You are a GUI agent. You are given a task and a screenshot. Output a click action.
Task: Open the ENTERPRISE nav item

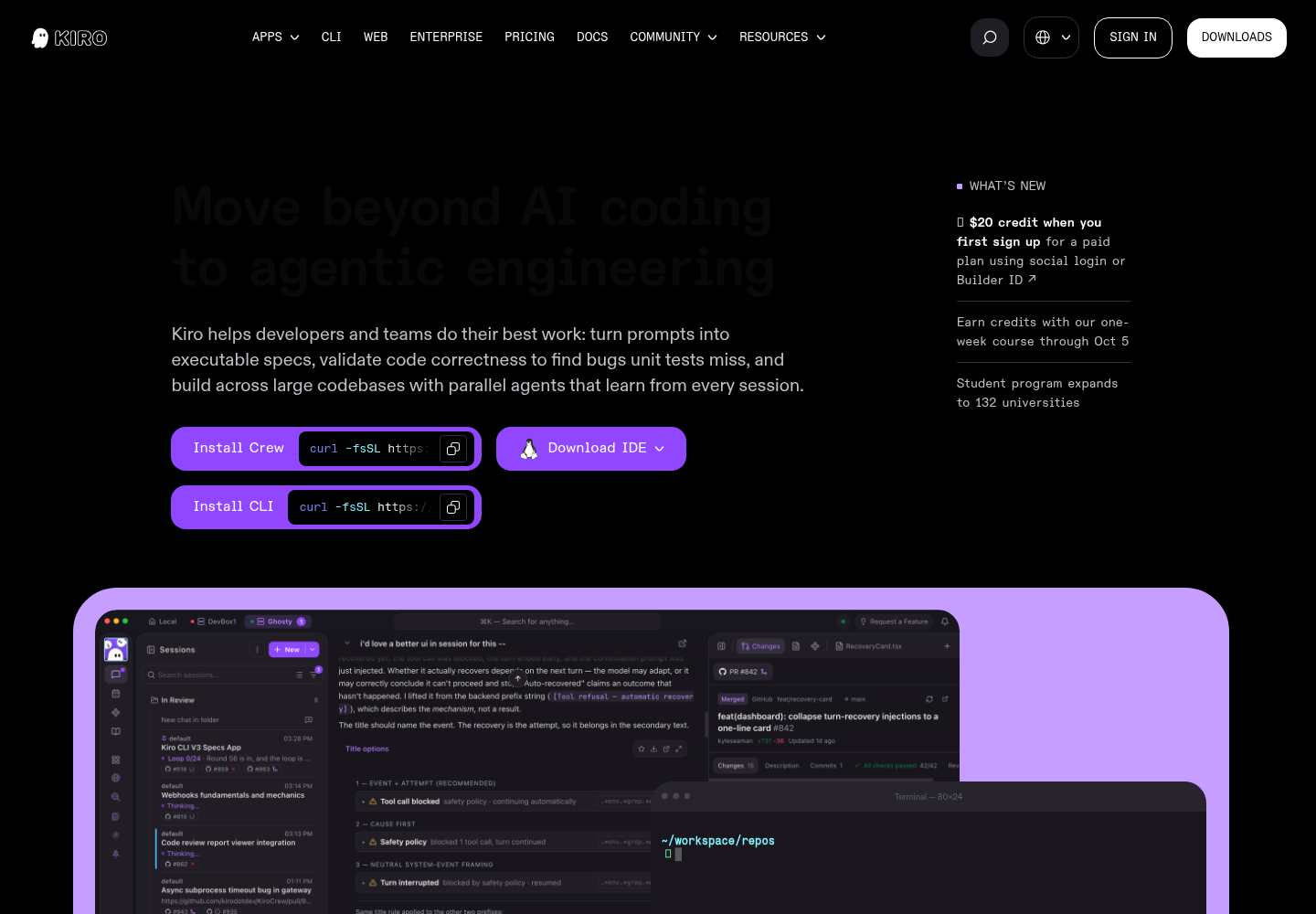coord(446,37)
